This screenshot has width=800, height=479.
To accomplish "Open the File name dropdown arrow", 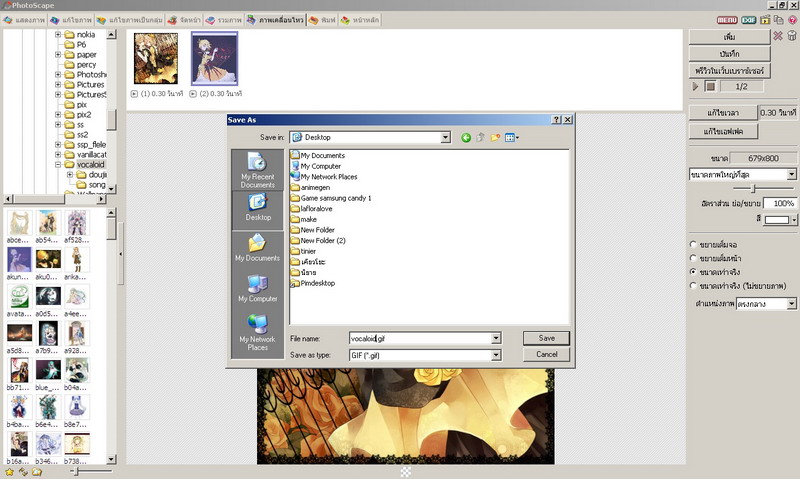I will (x=495, y=338).
